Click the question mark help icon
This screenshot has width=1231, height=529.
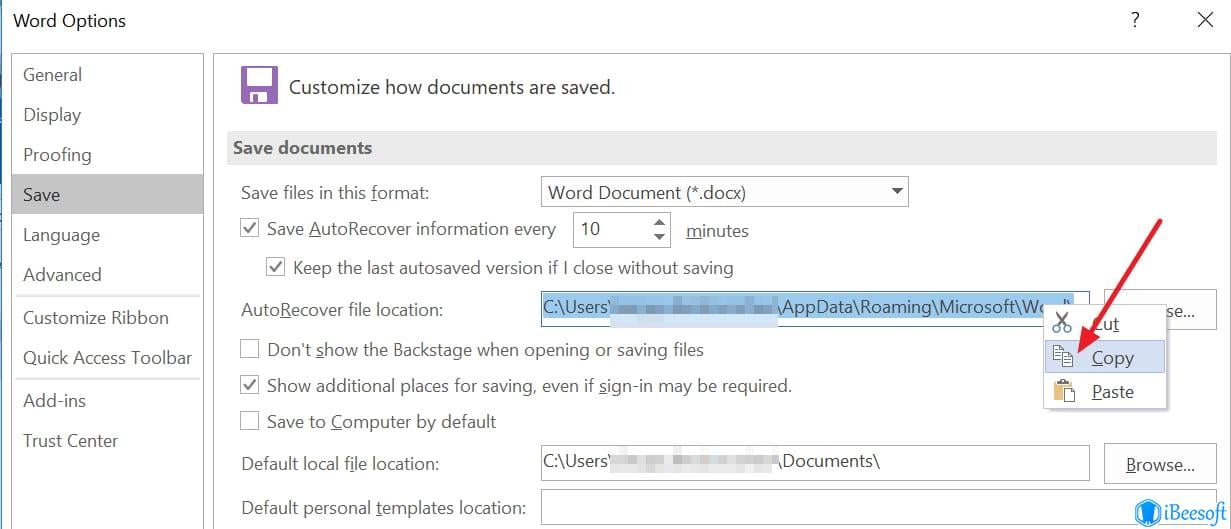(x=1135, y=19)
